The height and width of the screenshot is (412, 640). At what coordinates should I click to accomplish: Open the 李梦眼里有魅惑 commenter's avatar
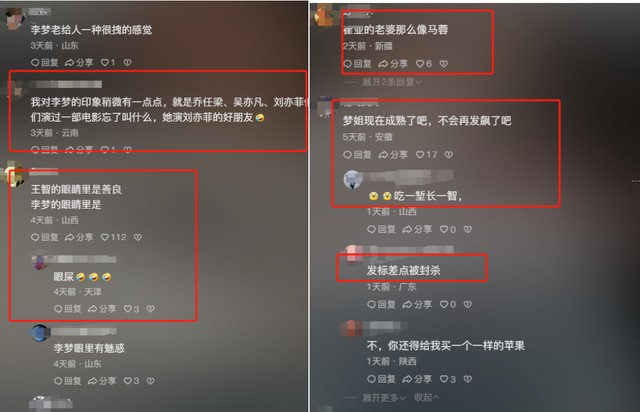(x=40, y=333)
